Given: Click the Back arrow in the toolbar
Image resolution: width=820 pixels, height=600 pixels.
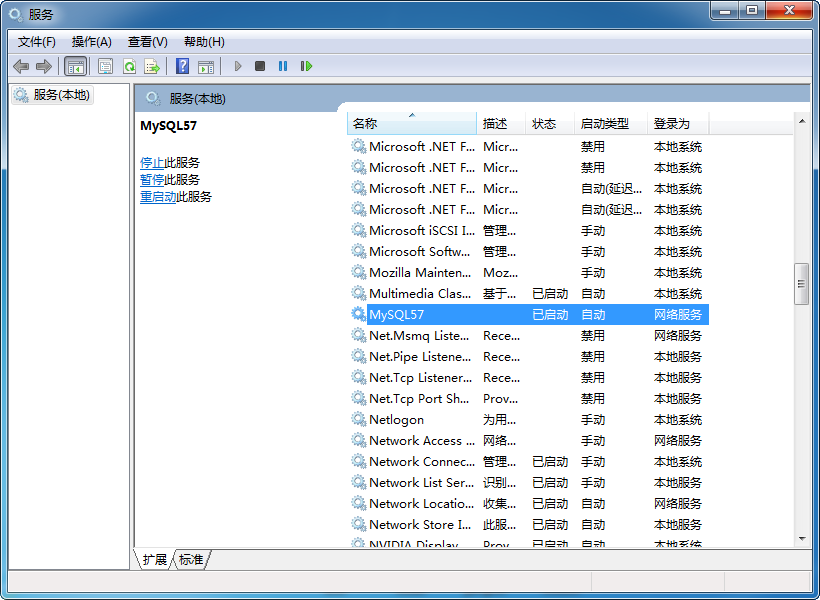Looking at the screenshot, I should [21, 66].
